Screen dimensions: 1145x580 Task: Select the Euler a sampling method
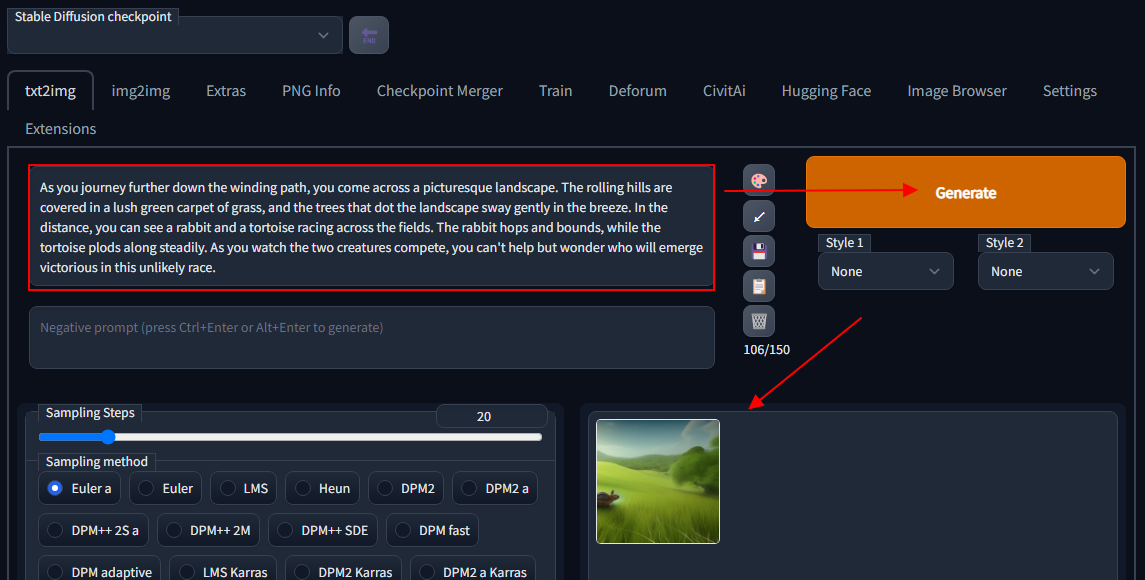click(80, 488)
